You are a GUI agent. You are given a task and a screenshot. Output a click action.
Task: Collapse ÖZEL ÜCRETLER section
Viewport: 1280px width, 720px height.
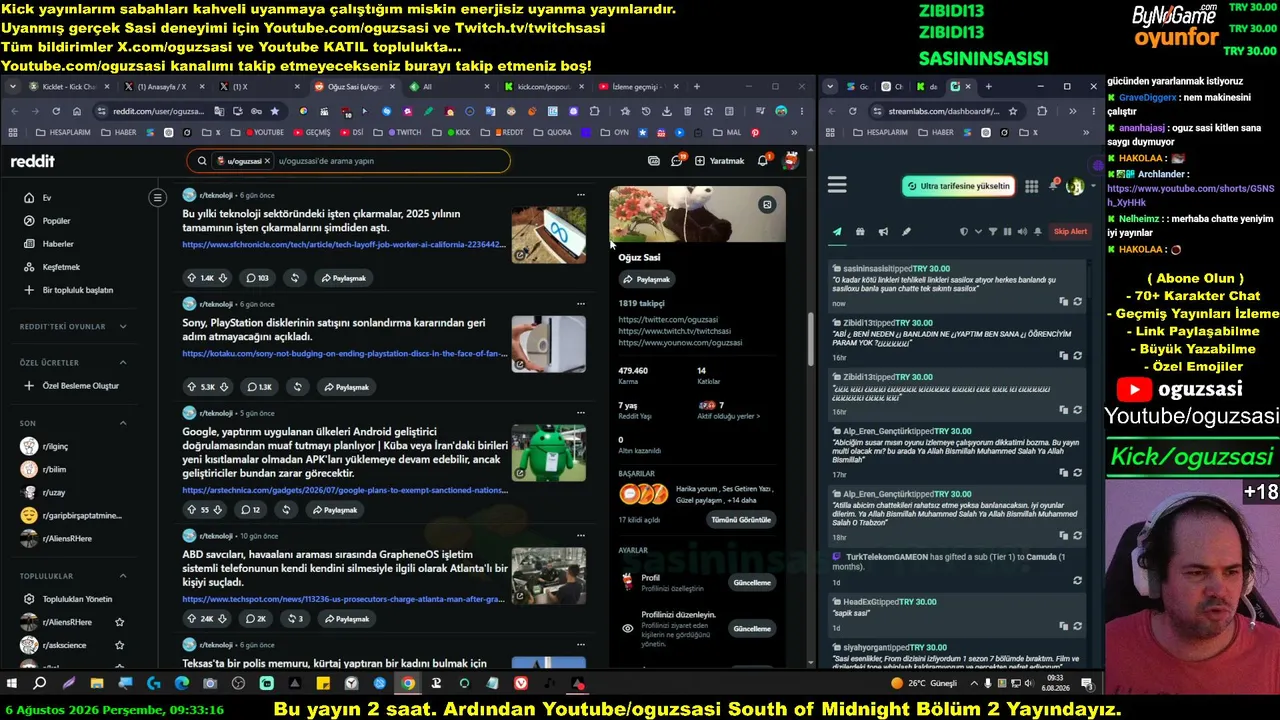(74, 363)
